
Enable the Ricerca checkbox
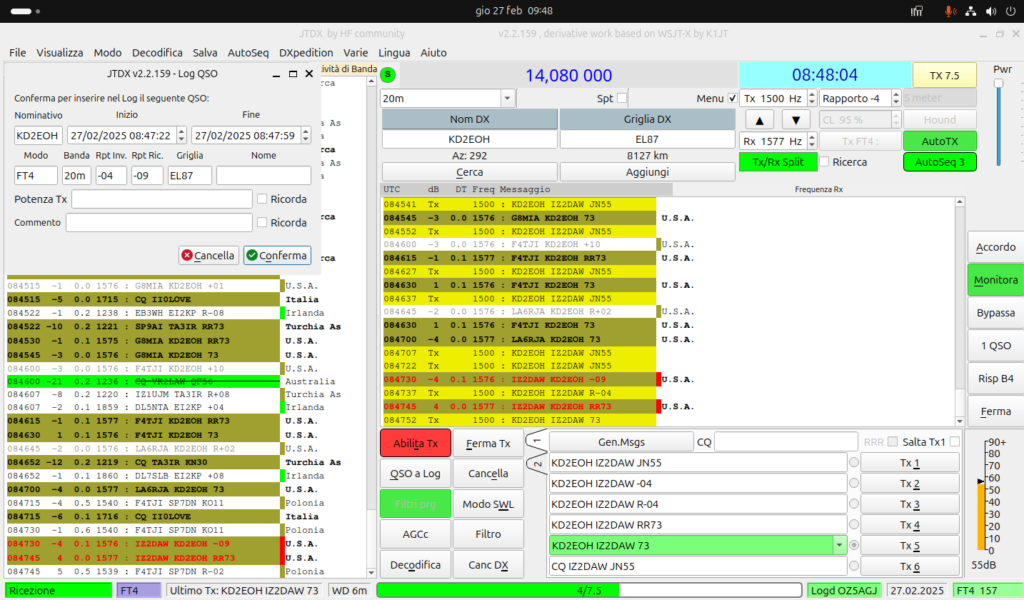824,162
